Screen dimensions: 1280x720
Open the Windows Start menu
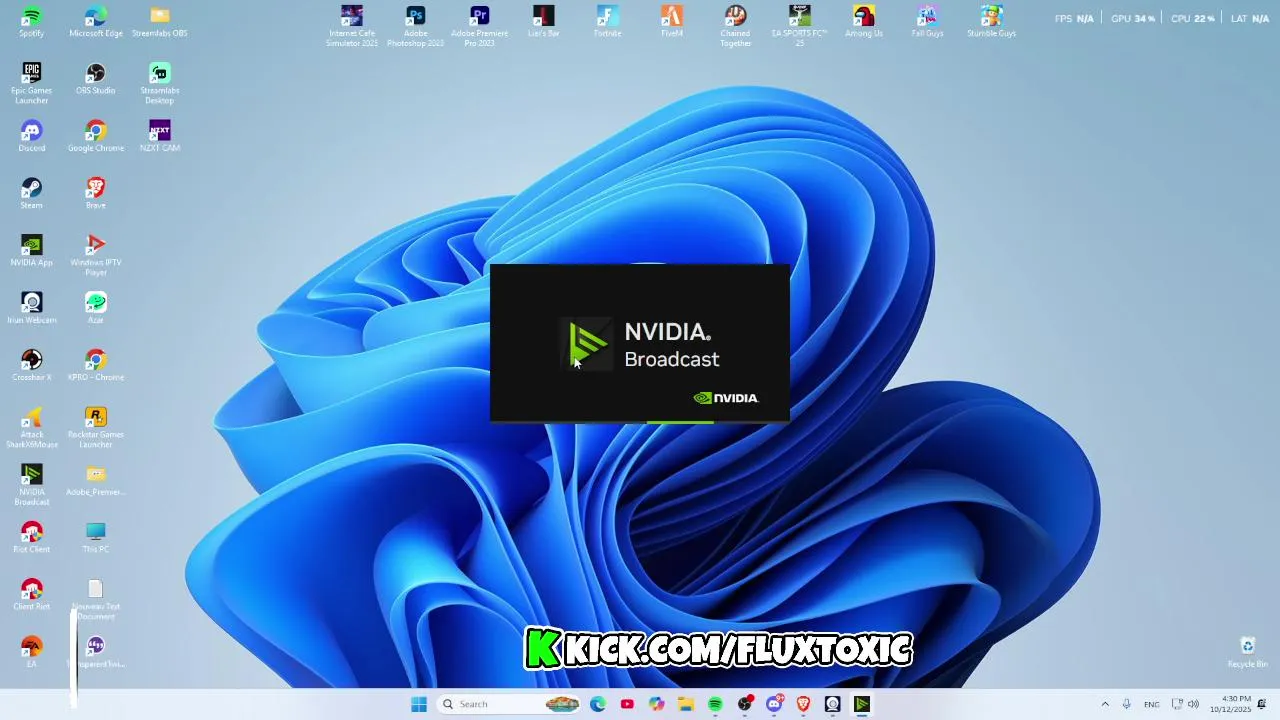pos(419,704)
